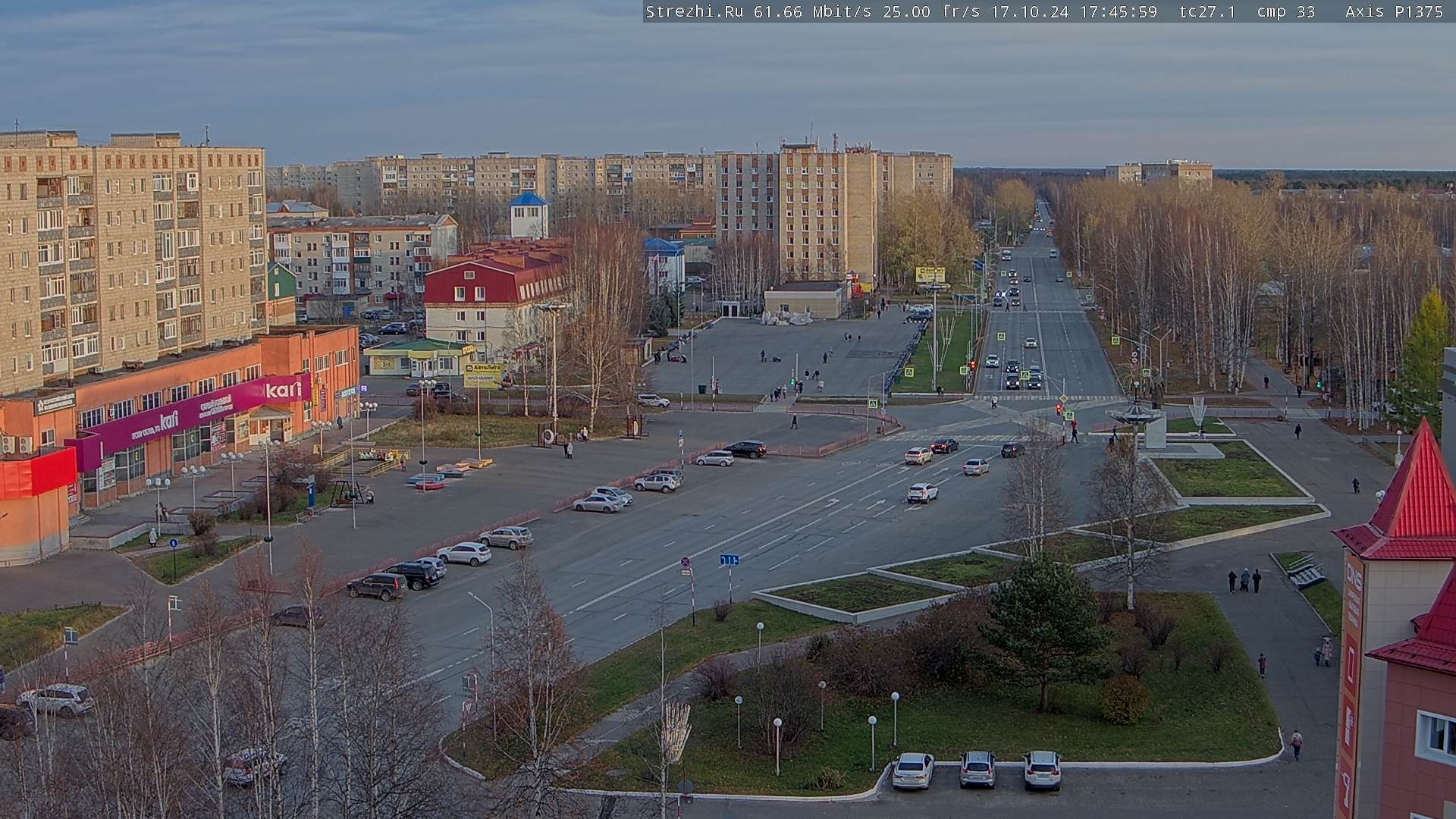Click the 17:45:59 time stamp
Screen dimensions: 1456x819
1119,11
